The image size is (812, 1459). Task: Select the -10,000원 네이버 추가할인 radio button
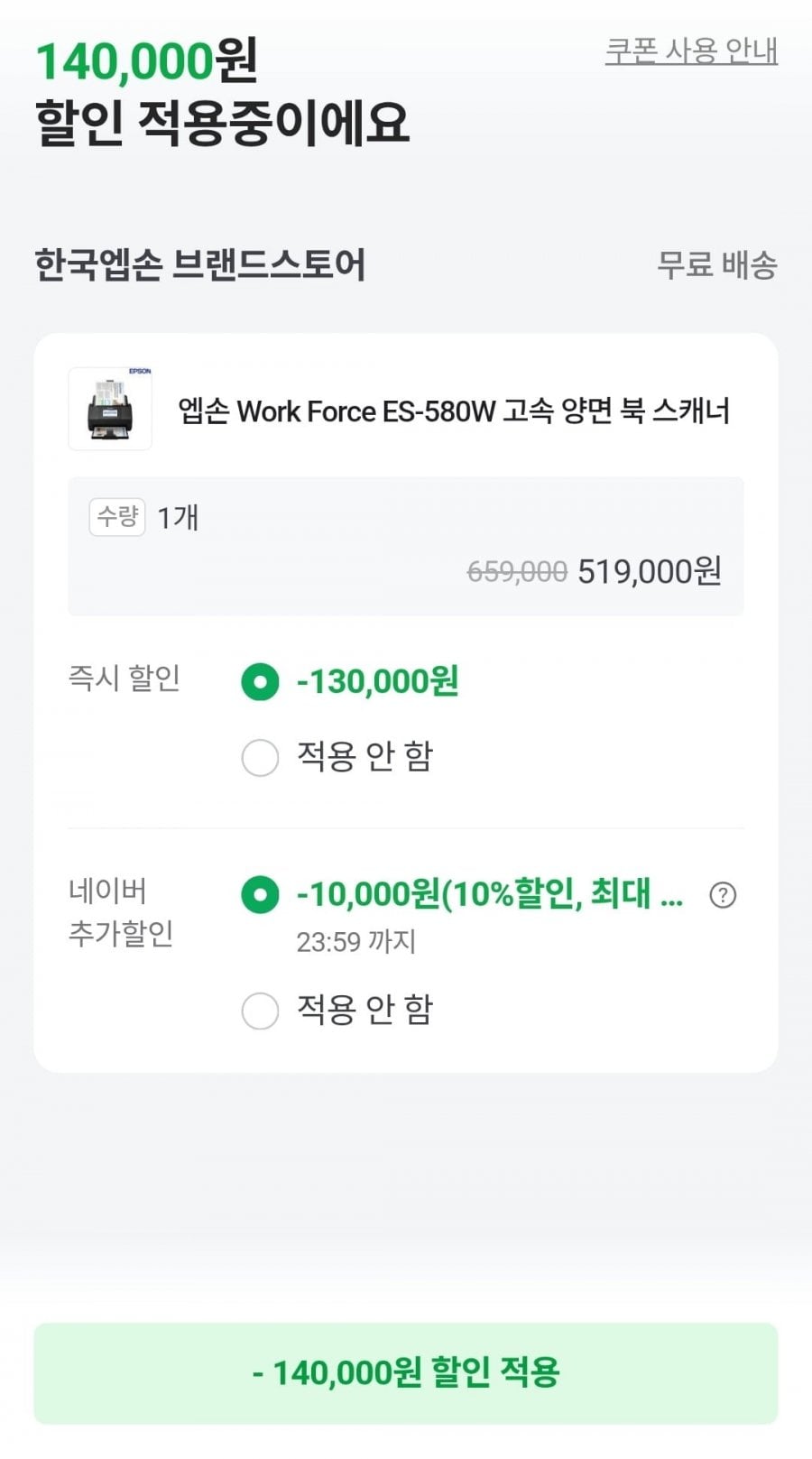pyautogui.click(x=260, y=895)
